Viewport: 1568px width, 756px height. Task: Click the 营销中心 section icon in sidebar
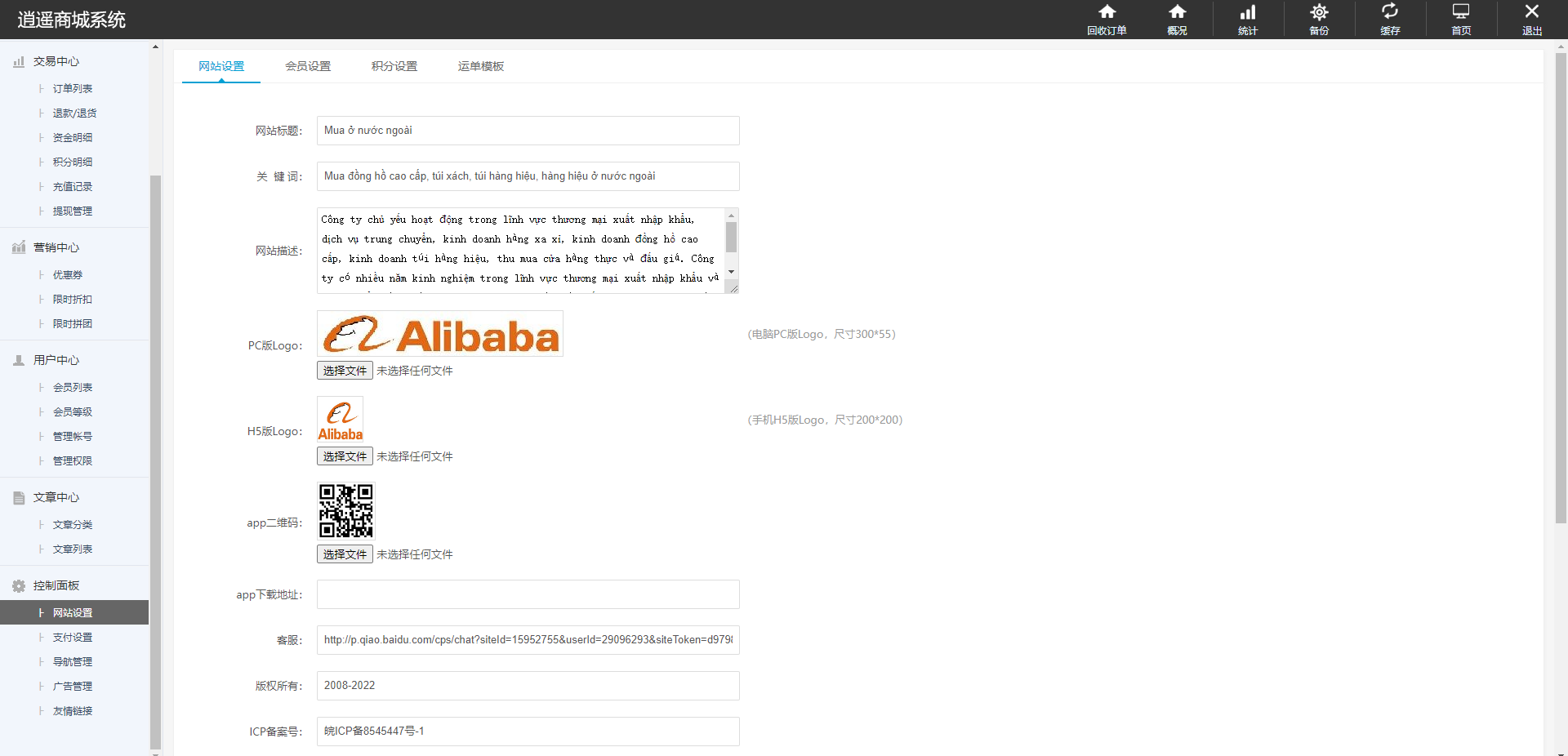[19, 247]
